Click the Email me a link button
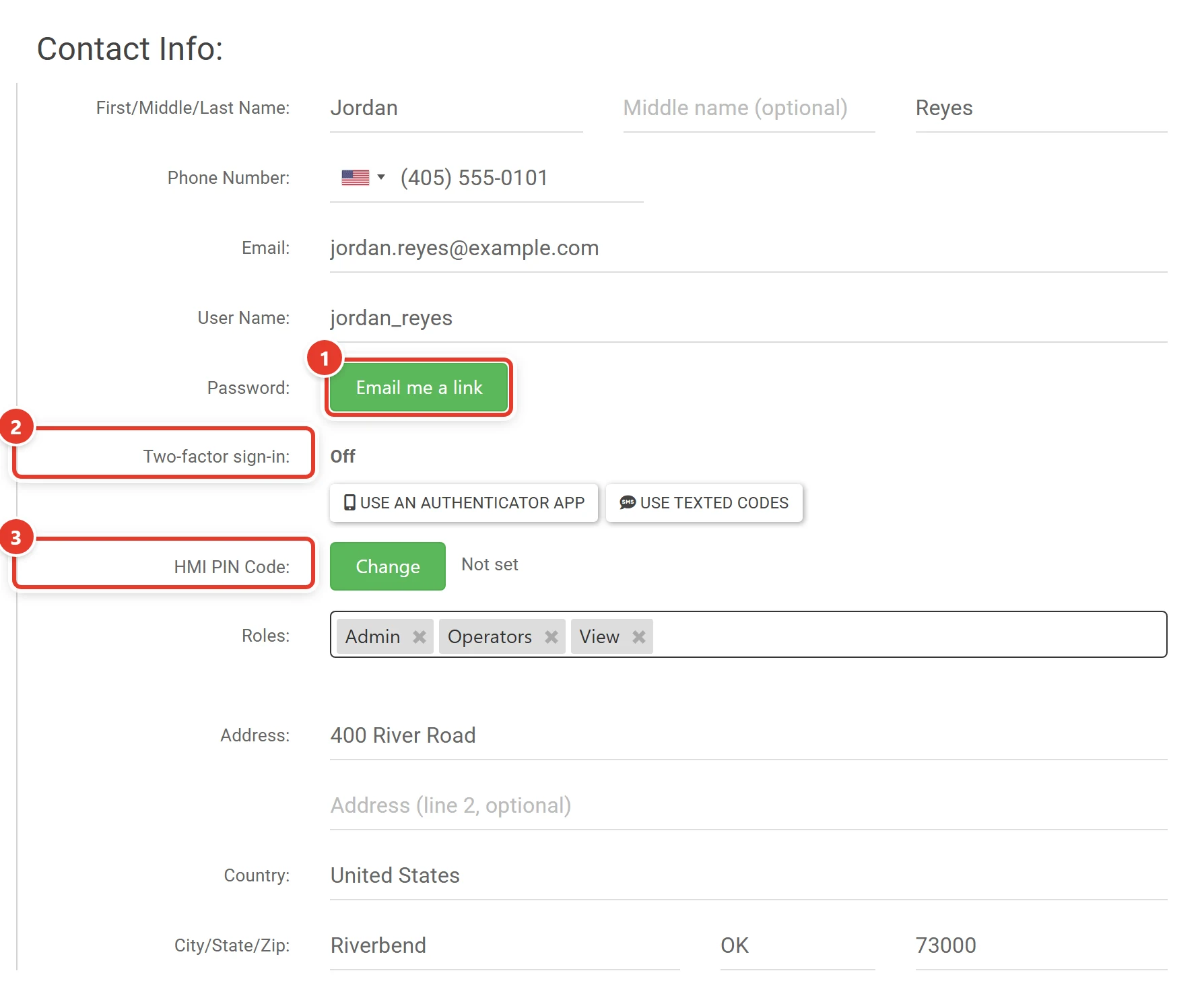Screen dimensions: 1204x1006 [x=419, y=388]
